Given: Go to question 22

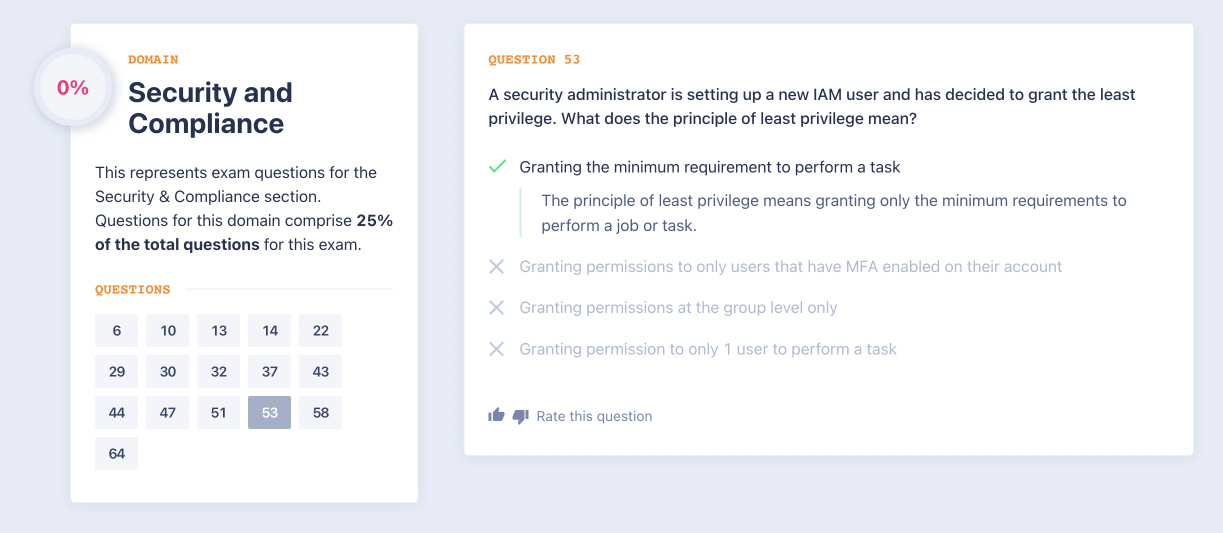Looking at the screenshot, I should pos(320,331).
